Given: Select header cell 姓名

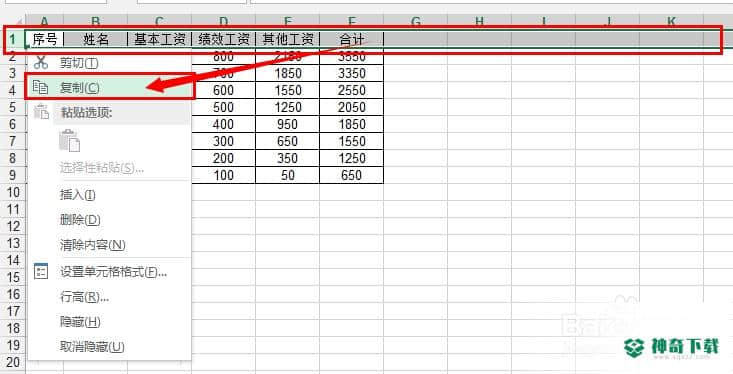Looking at the screenshot, I should [95, 39].
